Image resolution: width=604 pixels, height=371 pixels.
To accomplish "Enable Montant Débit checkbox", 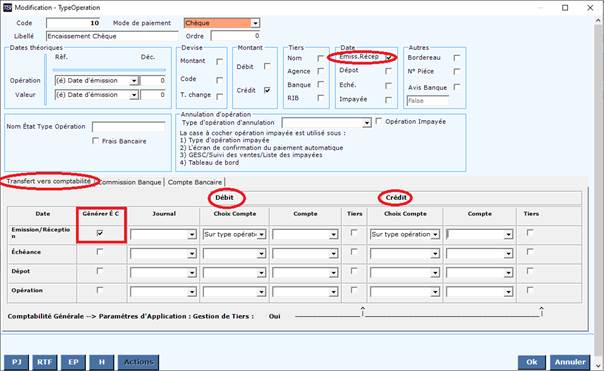I will 267,66.
